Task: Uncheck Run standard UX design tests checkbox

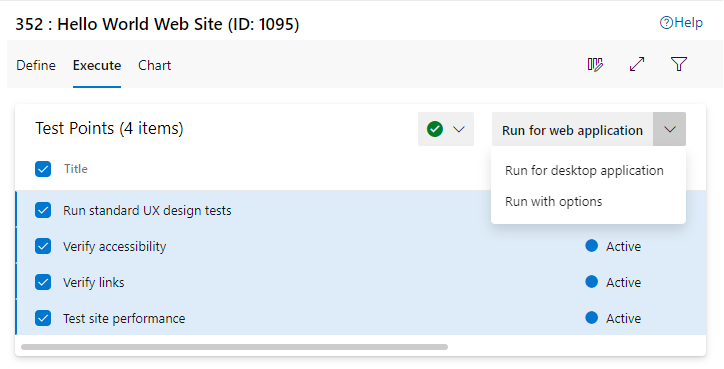Action: pyautogui.click(x=43, y=210)
